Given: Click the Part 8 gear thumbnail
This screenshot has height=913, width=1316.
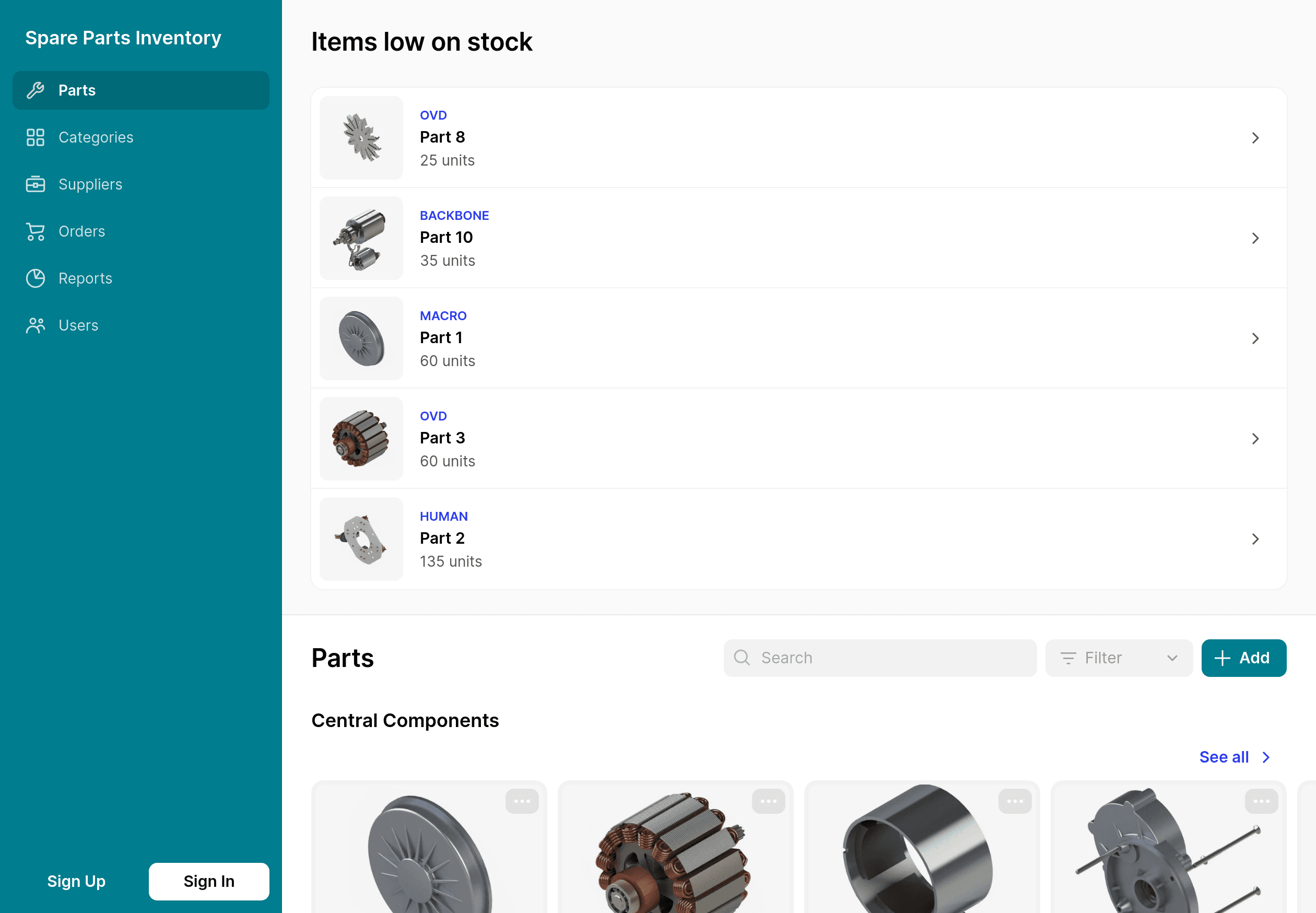Looking at the screenshot, I should pos(361,138).
